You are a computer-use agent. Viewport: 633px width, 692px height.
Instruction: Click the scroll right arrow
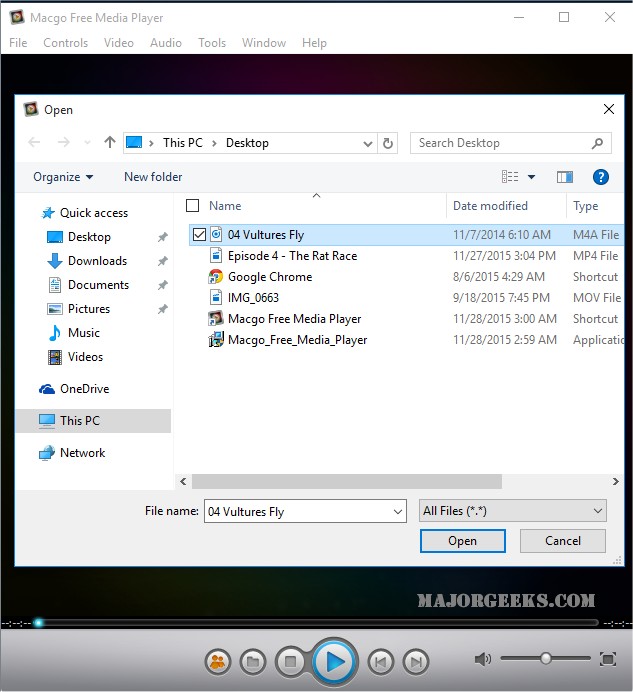tap(615, 481)
